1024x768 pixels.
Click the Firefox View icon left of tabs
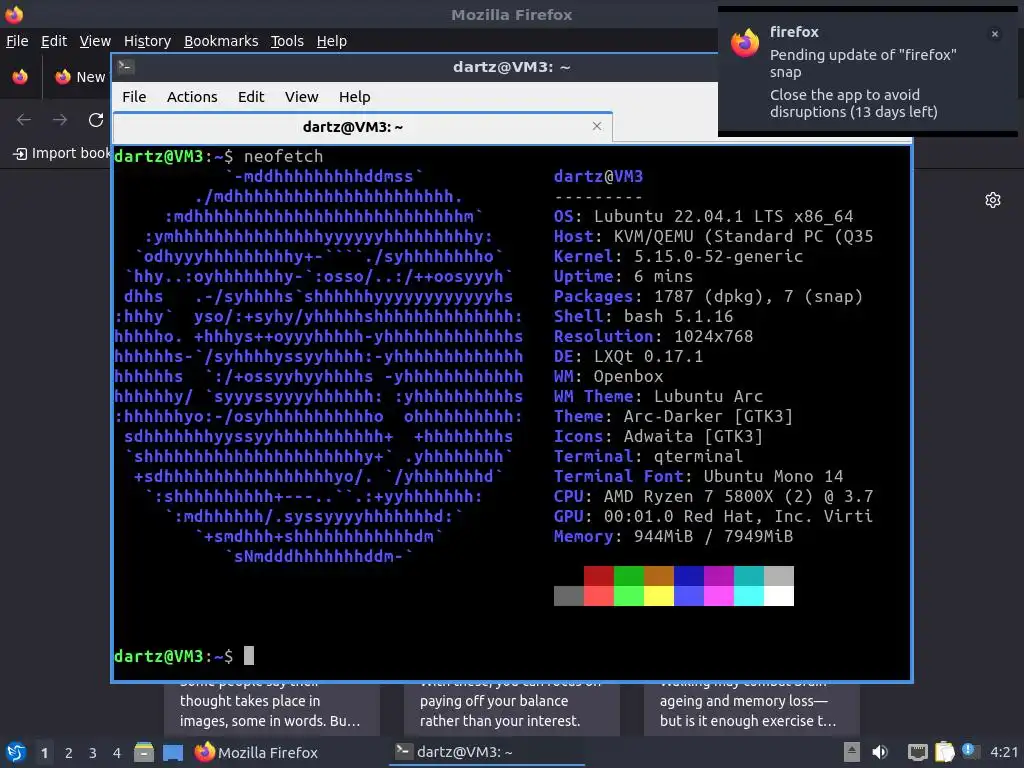pyautogui.click(x=20, y=76)
